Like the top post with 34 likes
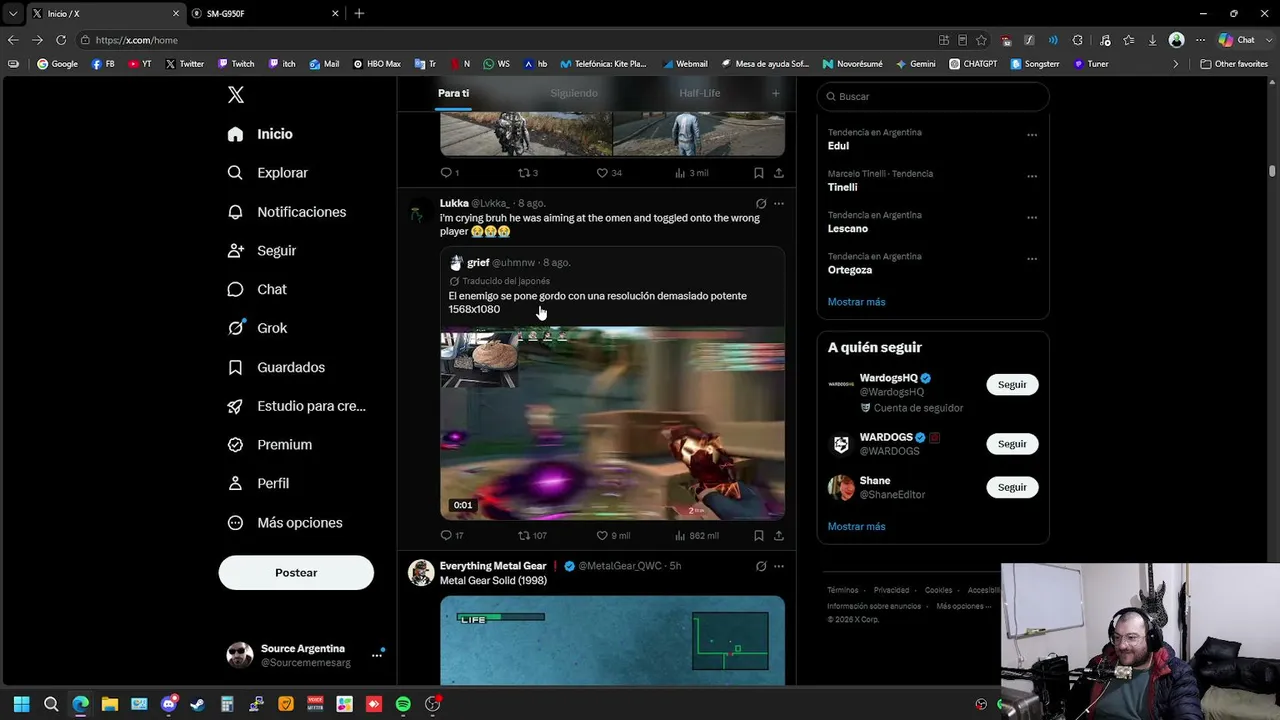1280x720 pixels. [609, 173]
